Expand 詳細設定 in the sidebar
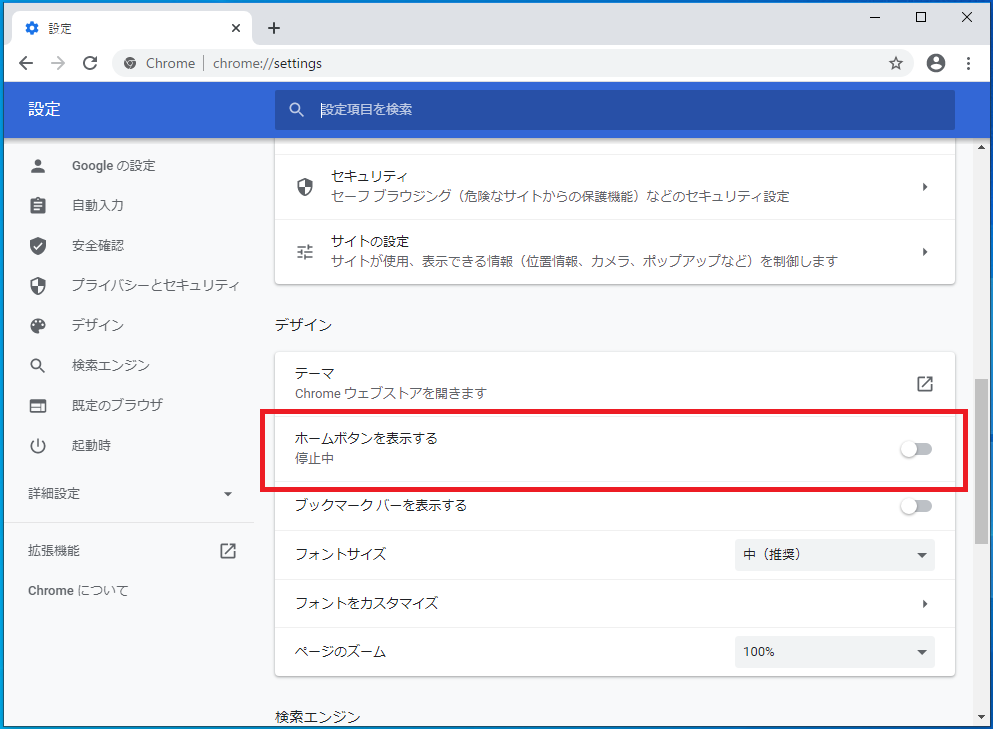Screen dimensions: 993x729 point(130,494)
